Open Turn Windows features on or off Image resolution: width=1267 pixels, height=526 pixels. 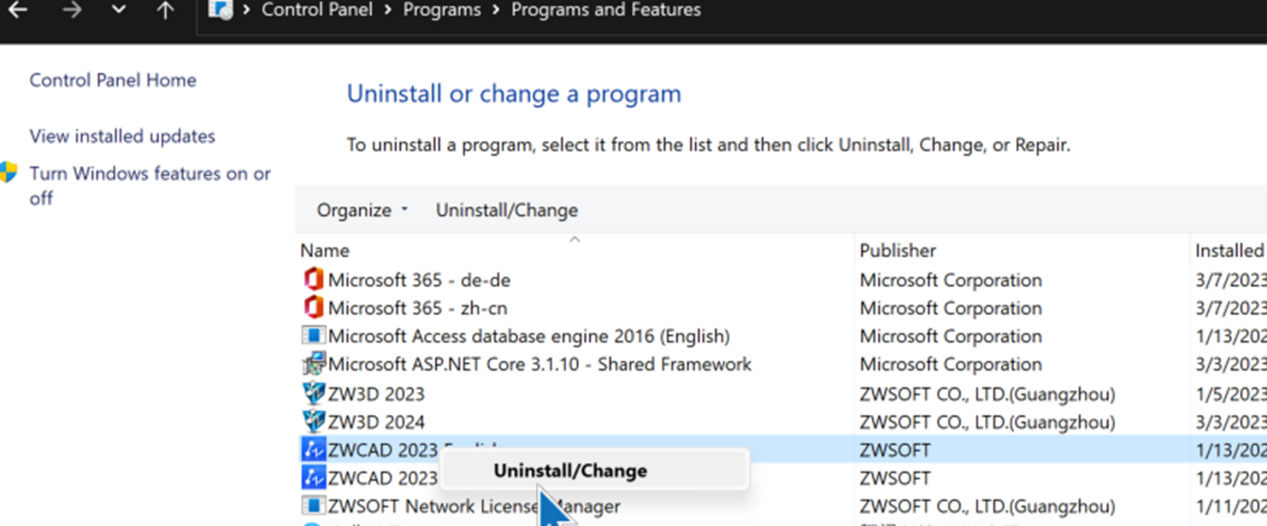tap(150, 185)
